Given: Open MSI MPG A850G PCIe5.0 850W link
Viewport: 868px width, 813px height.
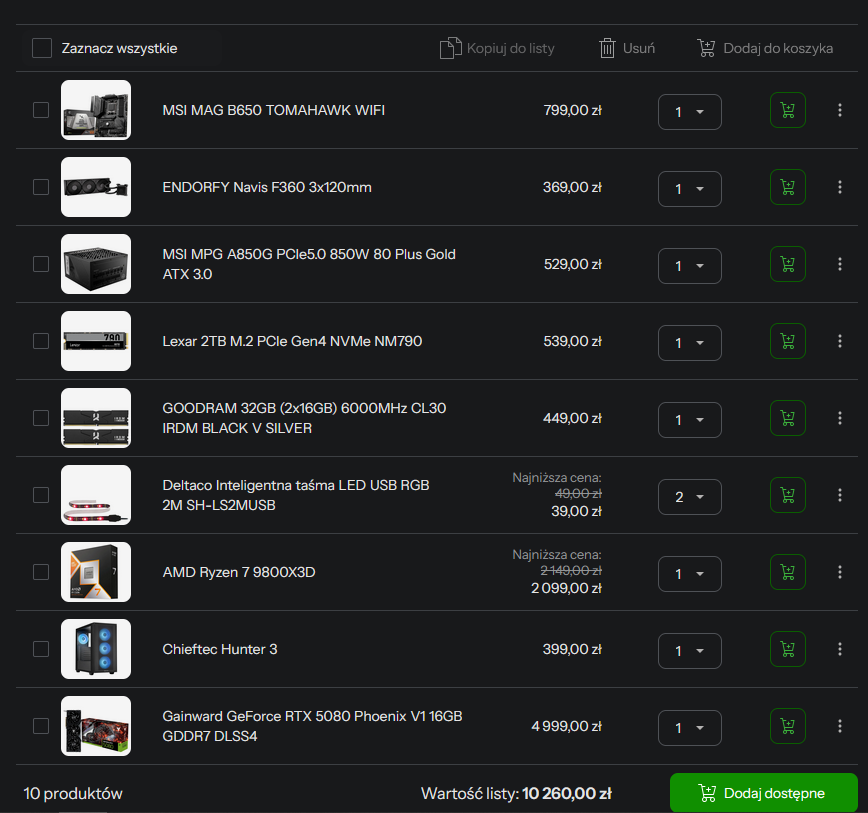Looking at the screenshot, I should click(x=309, y=264).
